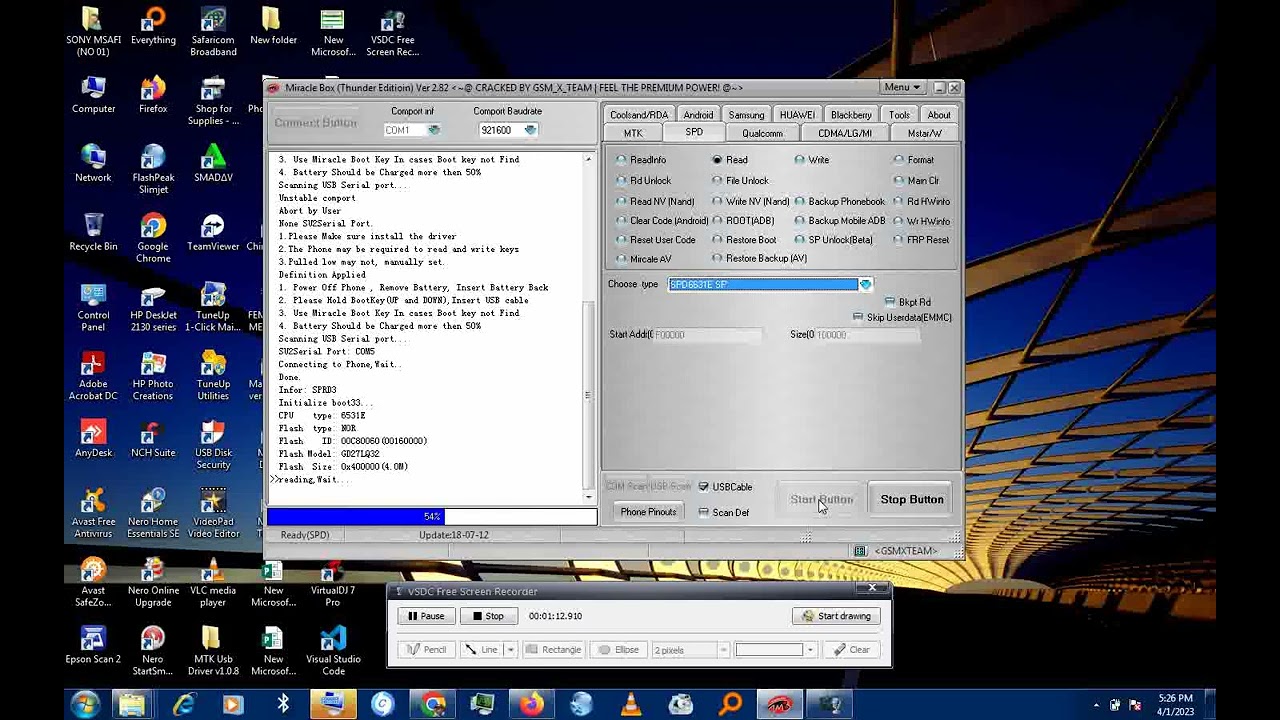The width and height of the screenshot is (1280, 720).
Task: Click the log panel scrollbar down arrow
Action: pos(589,496)
